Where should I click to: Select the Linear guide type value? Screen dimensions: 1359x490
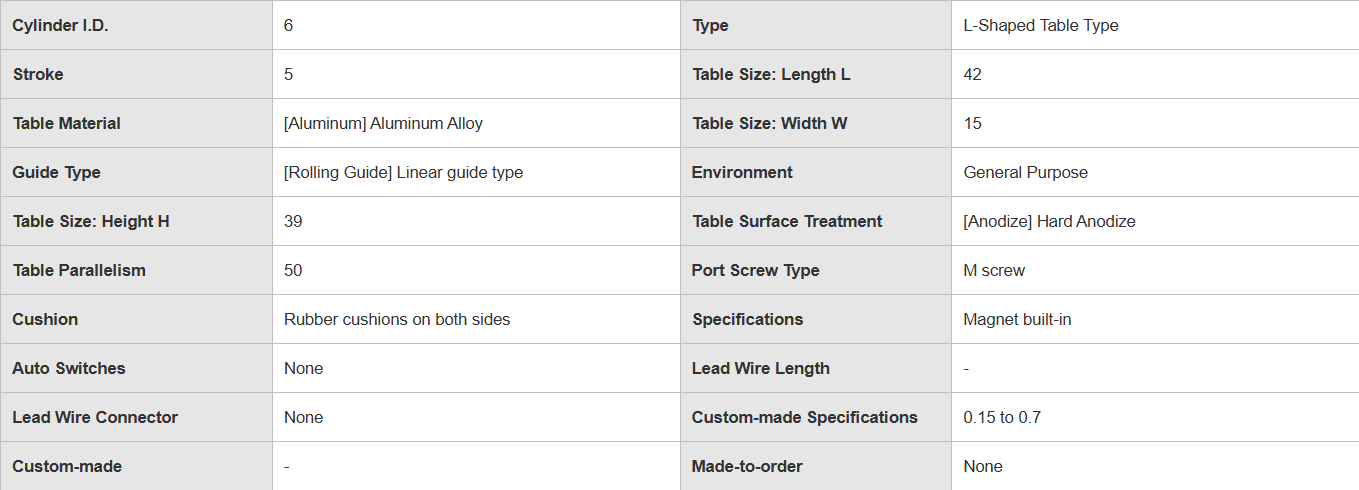click(x=403, y=172)
